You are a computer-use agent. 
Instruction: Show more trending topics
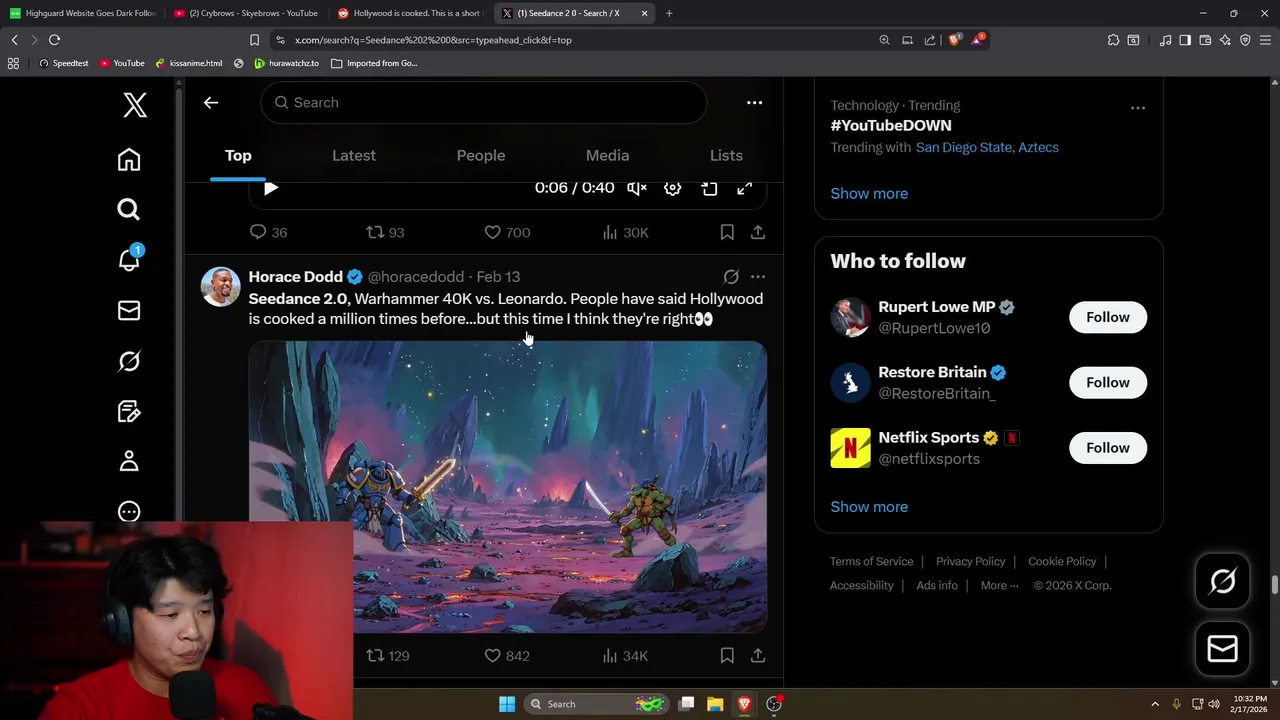click(869, 193)
